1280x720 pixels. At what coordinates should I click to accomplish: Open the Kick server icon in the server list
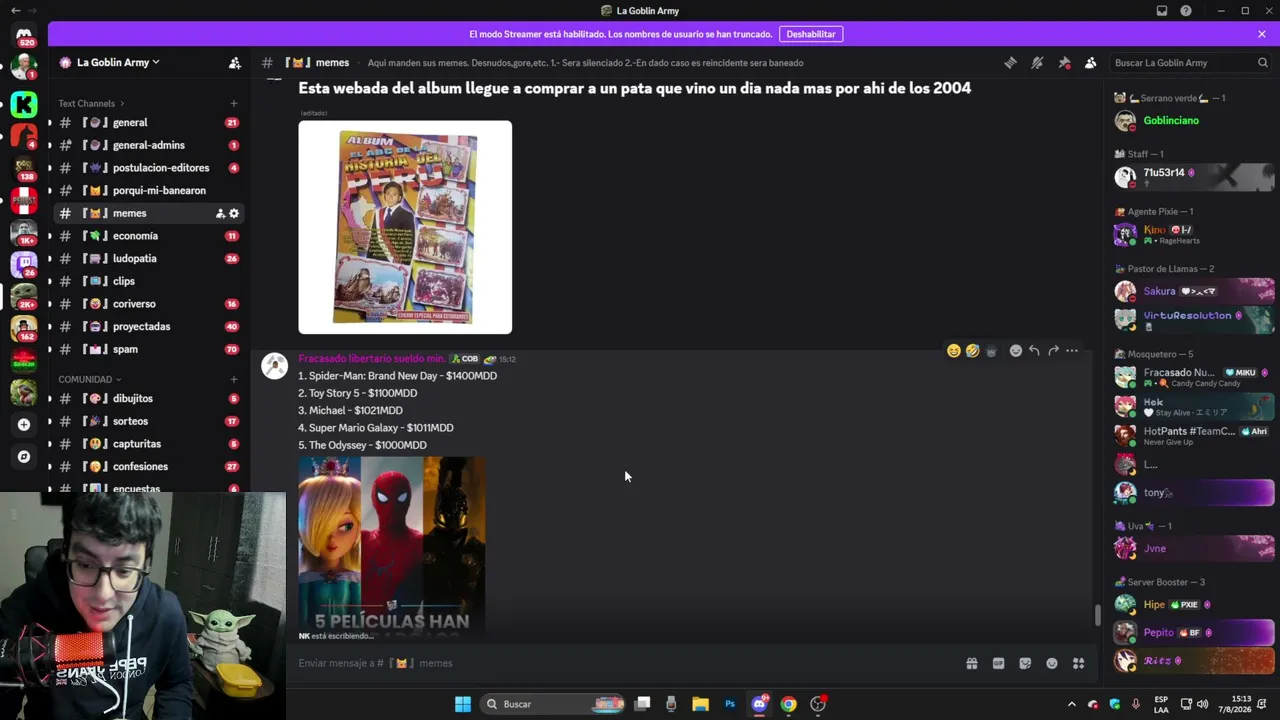click(x=24, y=104)
